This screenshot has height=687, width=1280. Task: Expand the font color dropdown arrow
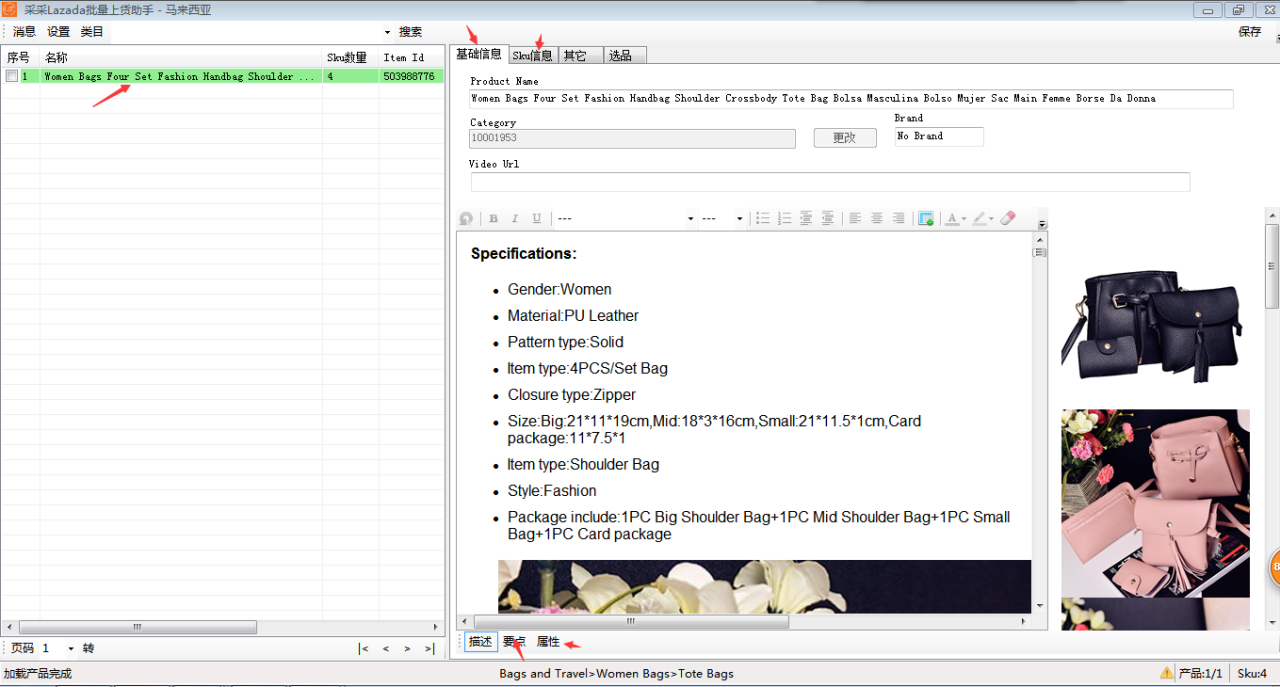pyautogui.click(x=964, y=219)
